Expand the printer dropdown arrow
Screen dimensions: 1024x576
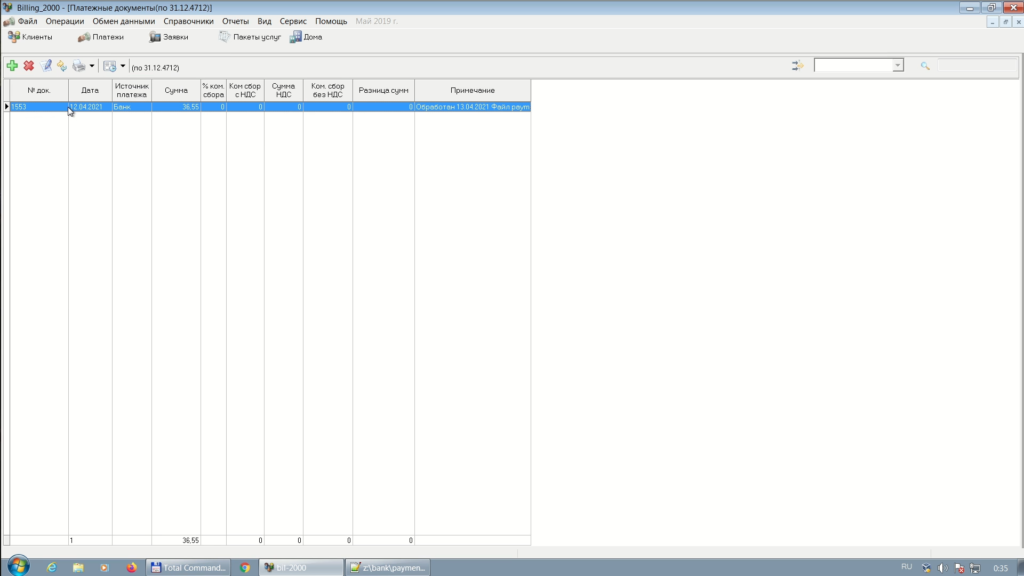click(x=92, y=66)
